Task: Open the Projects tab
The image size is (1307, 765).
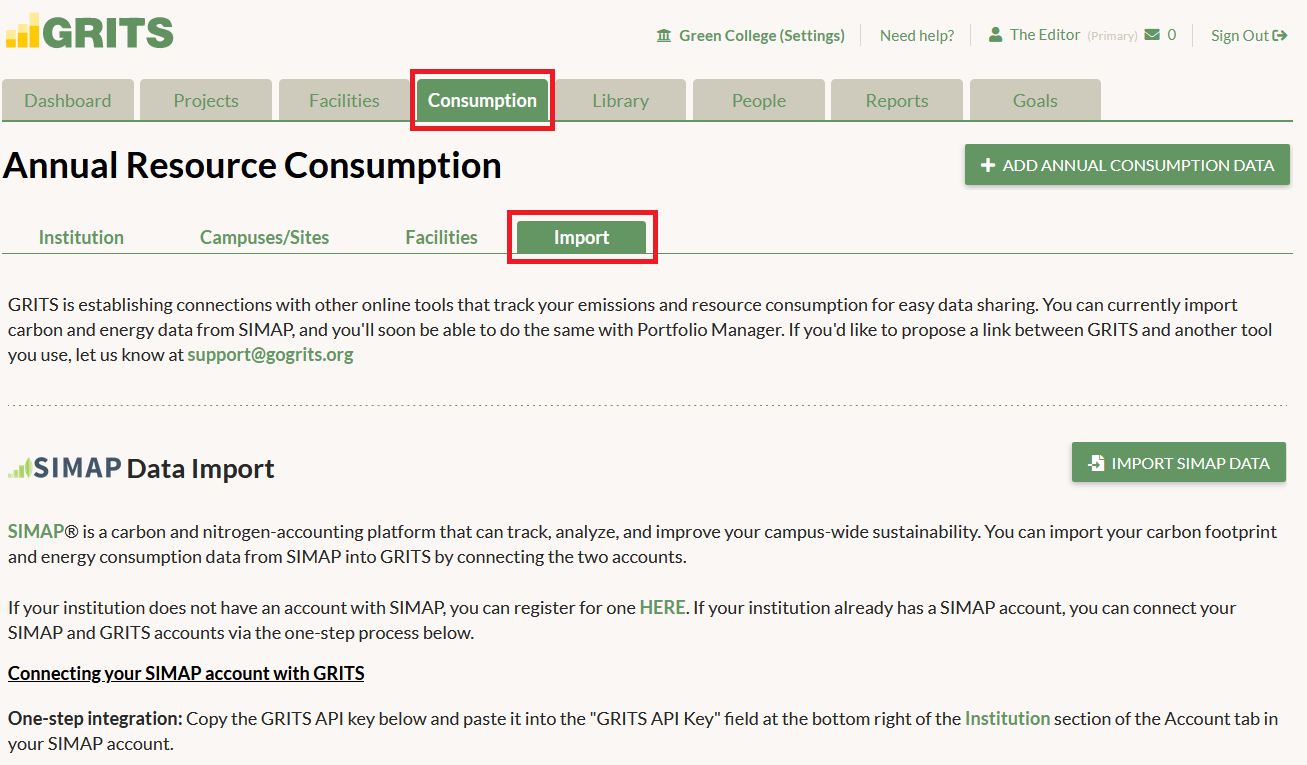Action: tap(206, 100)
